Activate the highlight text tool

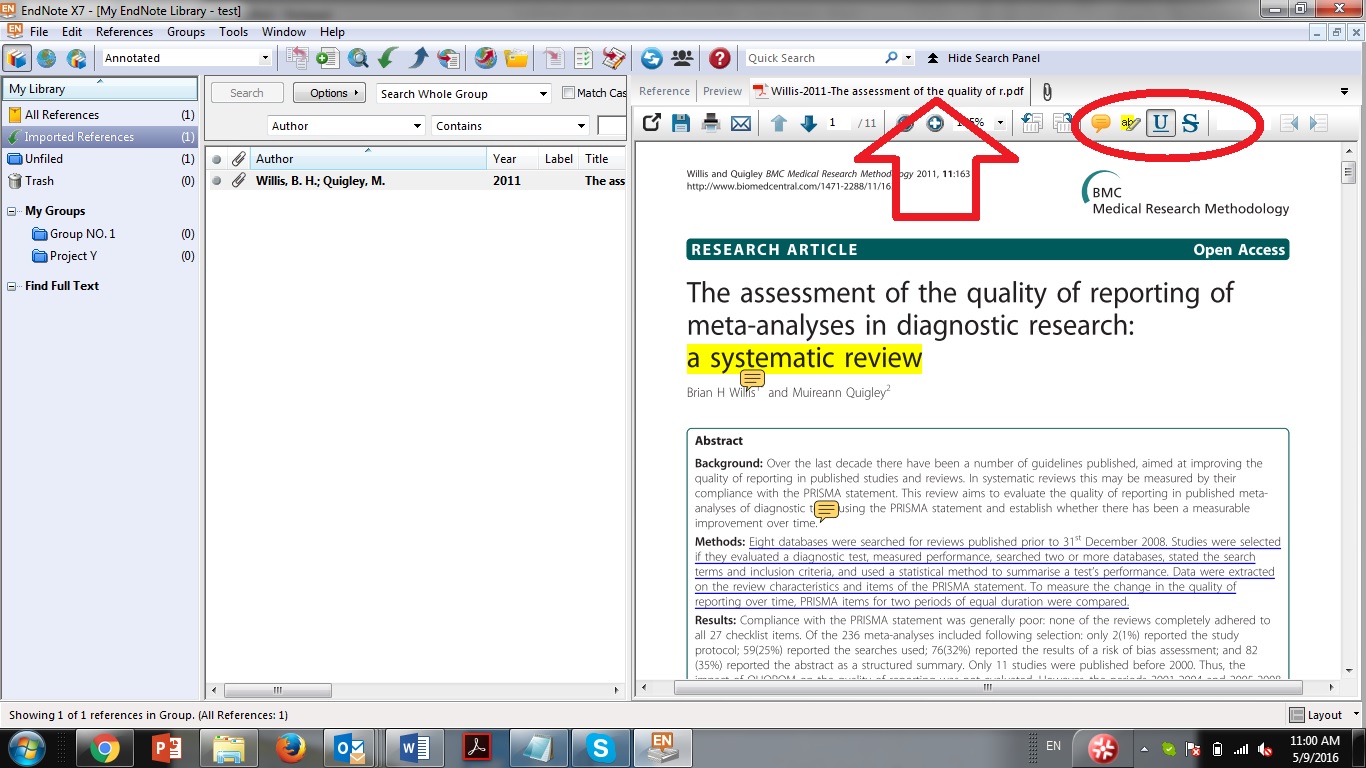pos(1131,123)
